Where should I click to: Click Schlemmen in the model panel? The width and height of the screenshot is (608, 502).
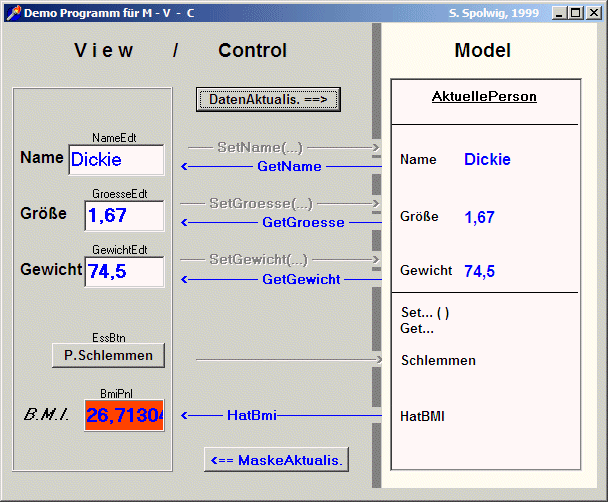click(x=438, y=360)
